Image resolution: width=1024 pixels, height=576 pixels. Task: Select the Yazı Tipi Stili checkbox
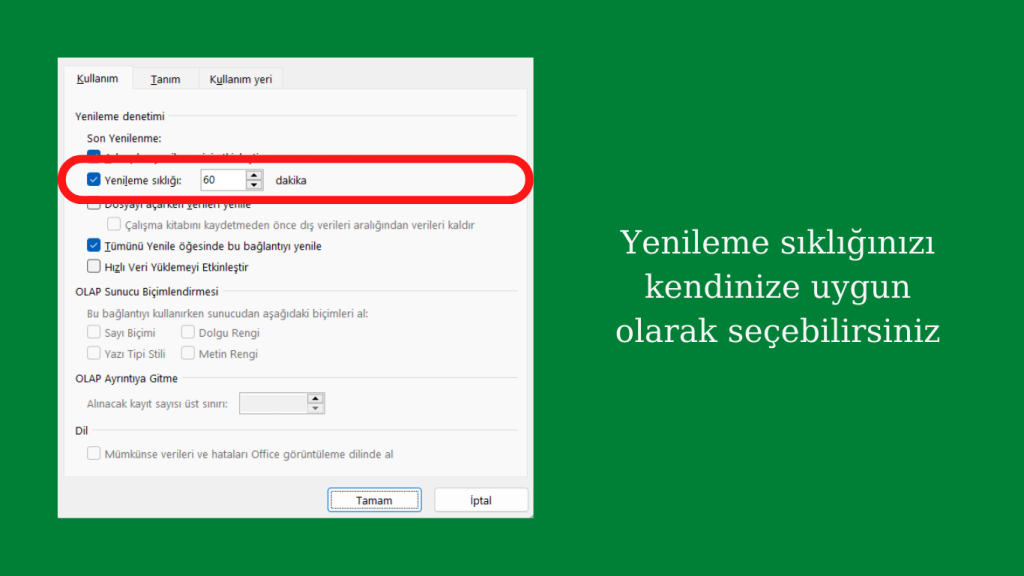coord(94,353)
